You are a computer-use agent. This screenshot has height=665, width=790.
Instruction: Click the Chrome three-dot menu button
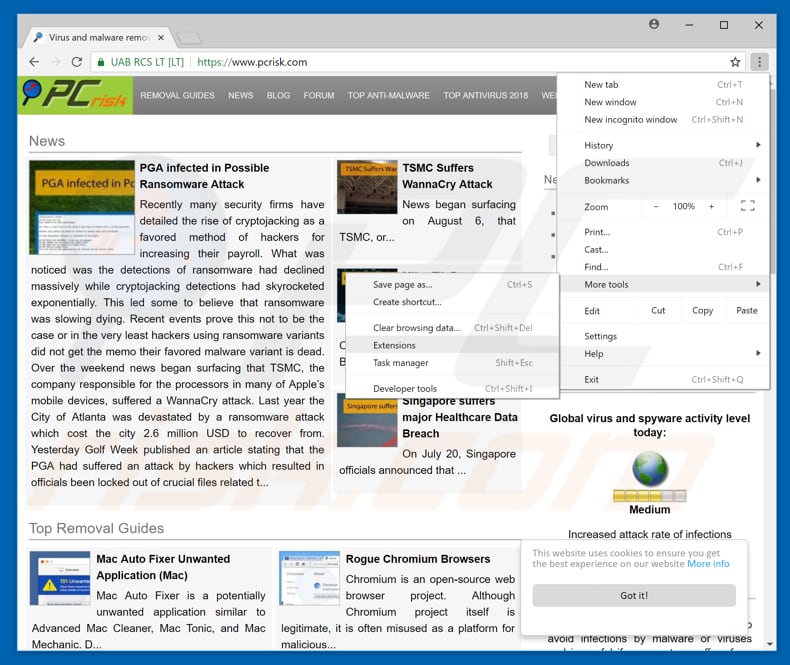point(759,62)
